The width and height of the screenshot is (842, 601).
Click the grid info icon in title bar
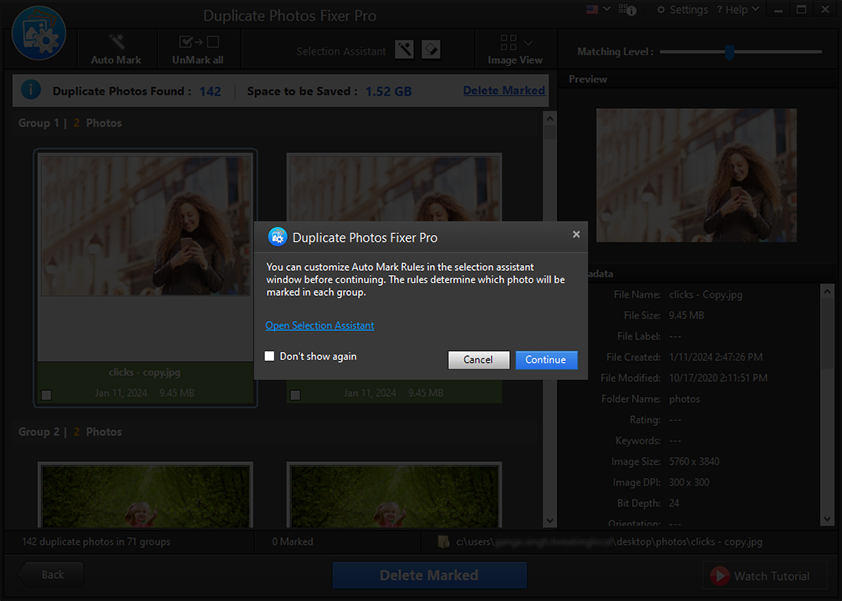[x=627, y=10]
